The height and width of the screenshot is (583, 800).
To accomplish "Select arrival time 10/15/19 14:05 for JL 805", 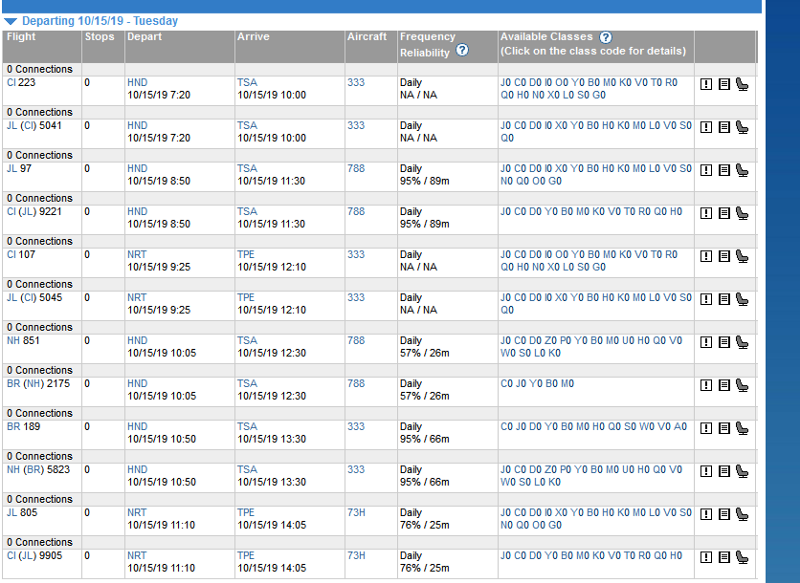I will click(x=271, y=525).
